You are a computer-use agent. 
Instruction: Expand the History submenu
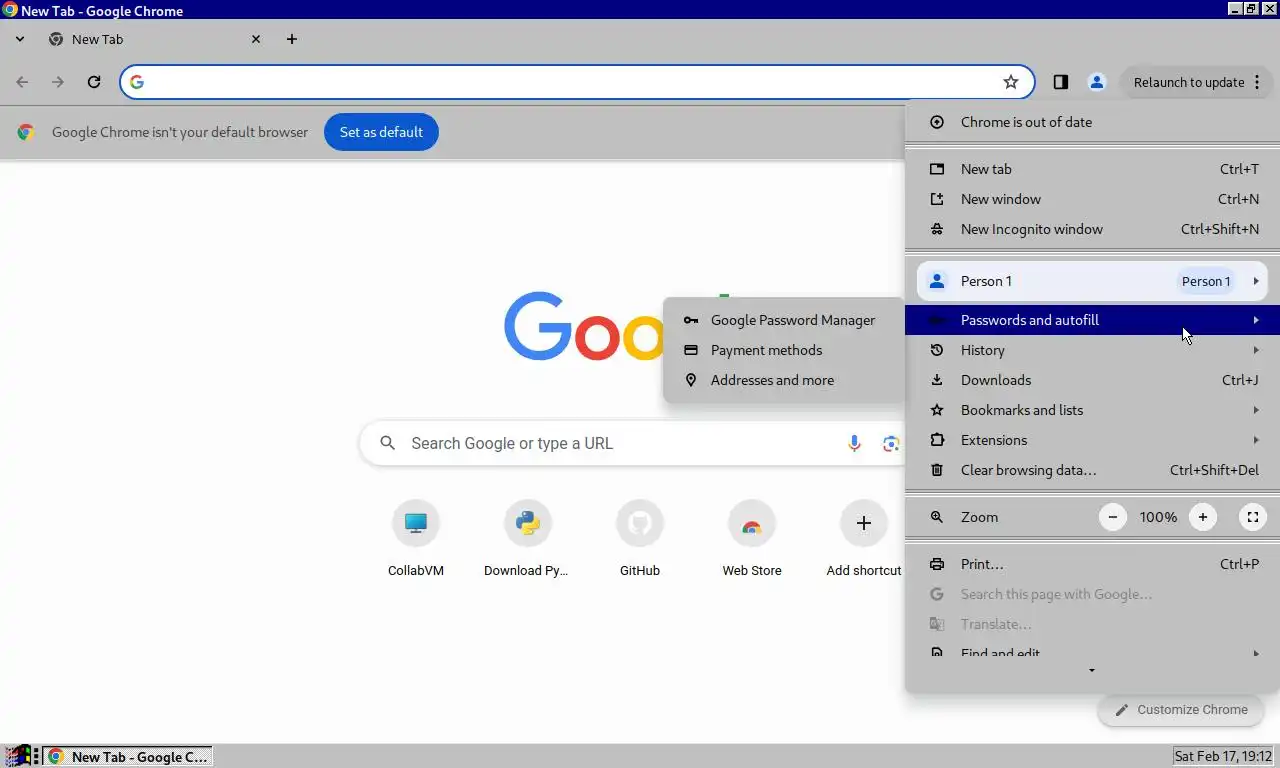[1092, 350]
